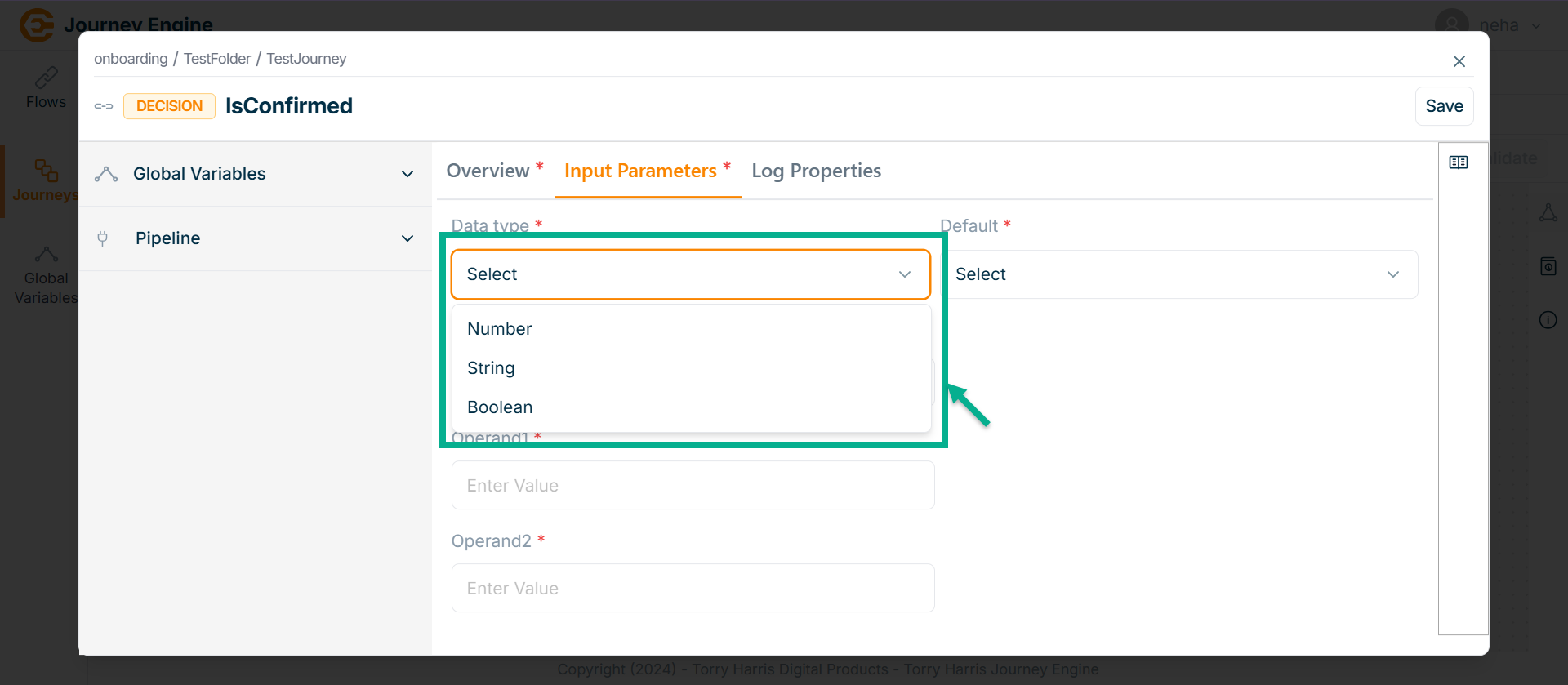Switch to the Overview tab
1568x685 pixels.
[x=488, y=171]
